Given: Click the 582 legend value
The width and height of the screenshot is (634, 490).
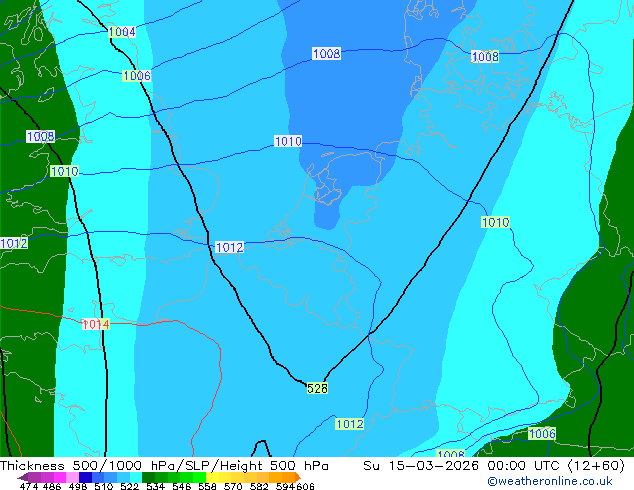Looking at the screenshot, I should tap(259, 486).
